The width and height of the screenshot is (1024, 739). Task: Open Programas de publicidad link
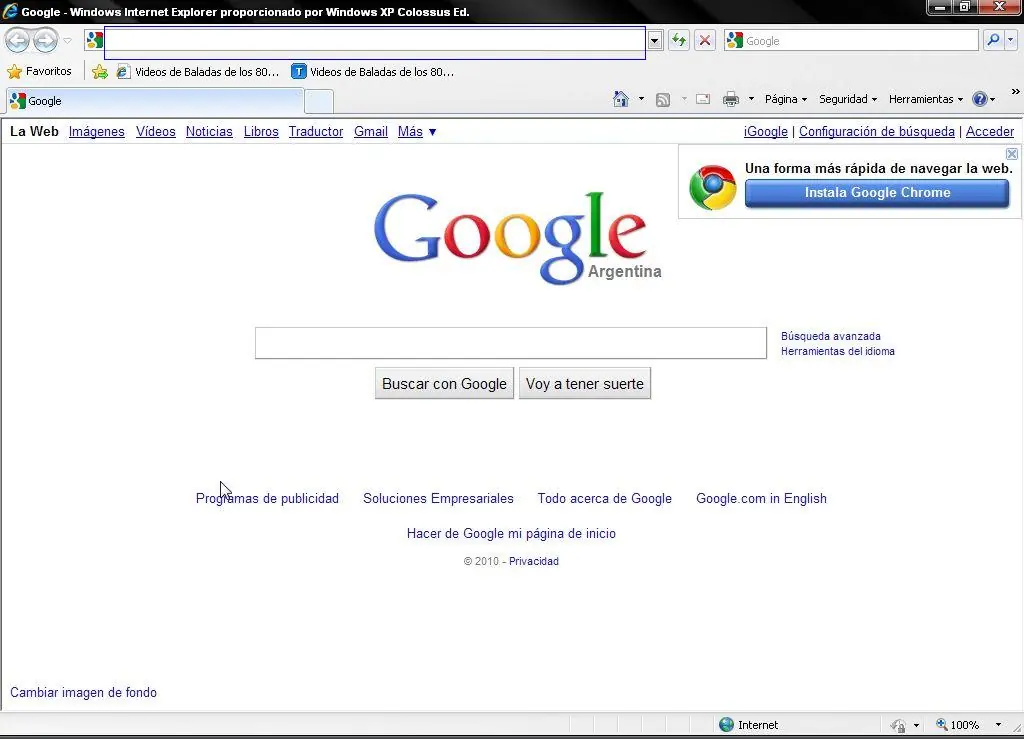pyautogui.click(x=267, y=498)
